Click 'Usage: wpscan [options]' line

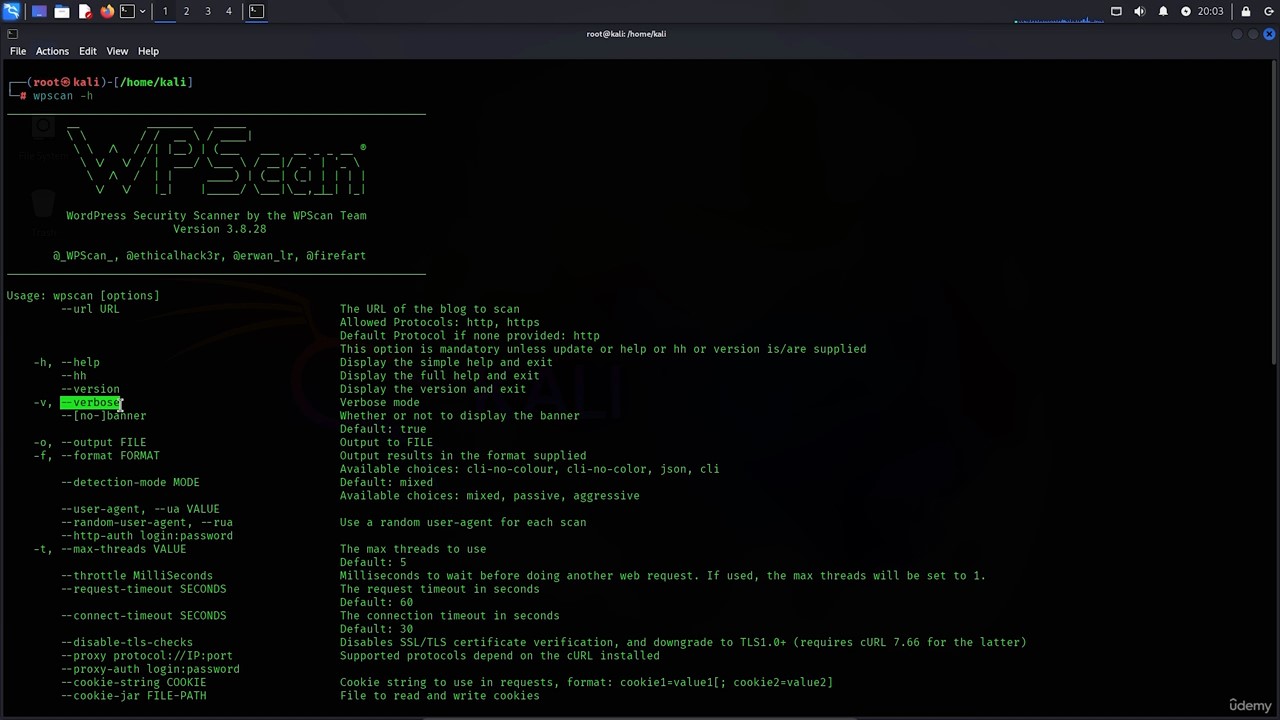(x=83, y=296)
